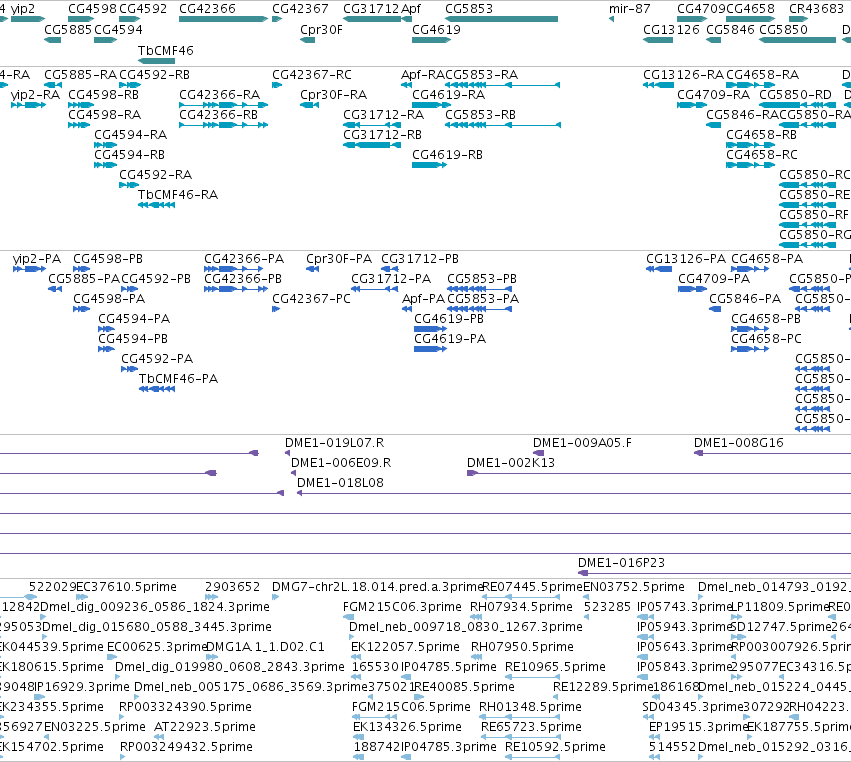Screen dimensions: 851x762
Task: Open the Apf-RA transcript label
Action: pos(423,75)
